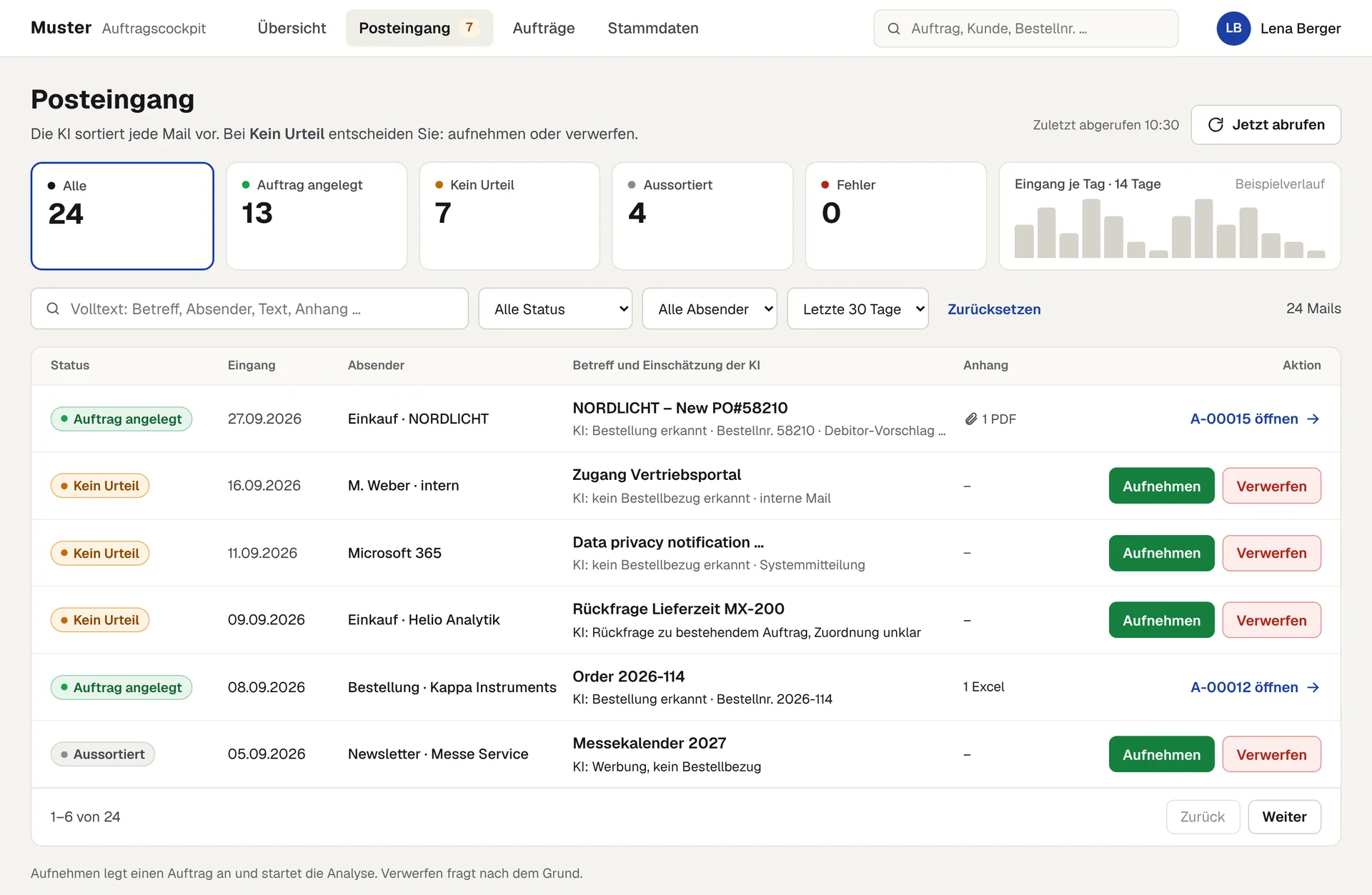Click the Zurücksetzen link
This screenshot has width=1372, height=895.
pyautogui.click(x=994, y=309)
